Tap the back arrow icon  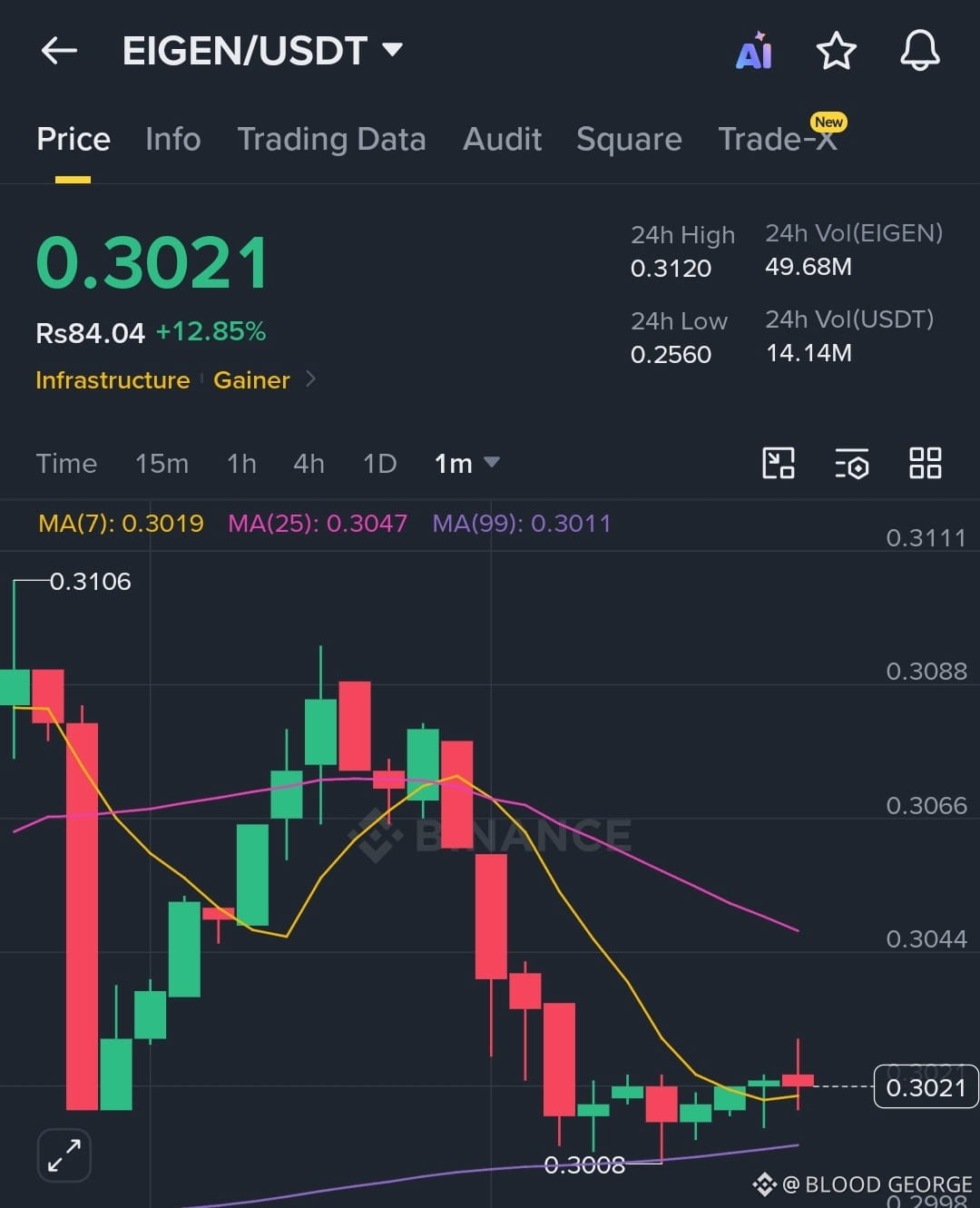click(60, 51)
